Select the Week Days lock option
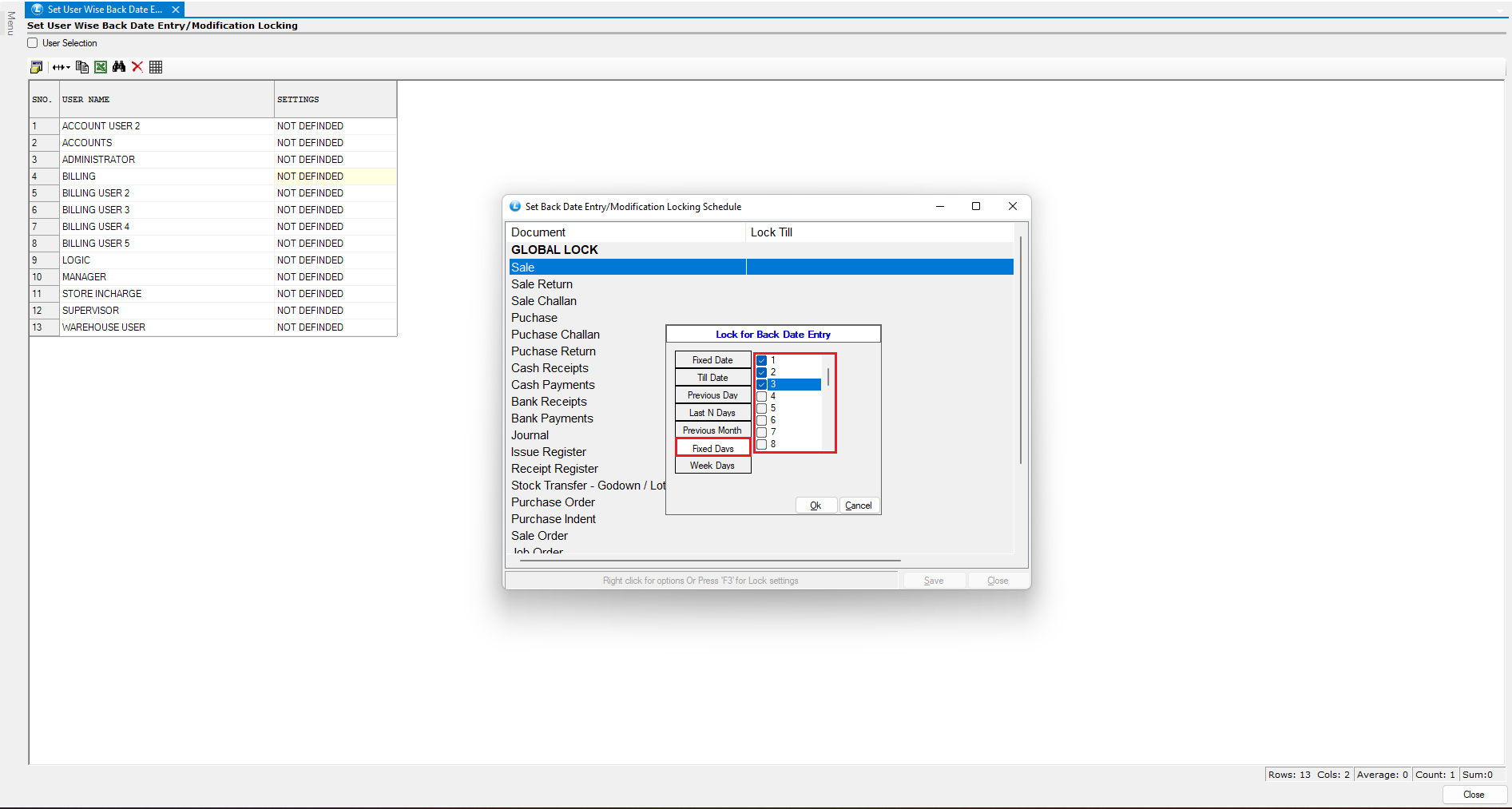The image size is (1512, 809). click(x=712, y=466)
